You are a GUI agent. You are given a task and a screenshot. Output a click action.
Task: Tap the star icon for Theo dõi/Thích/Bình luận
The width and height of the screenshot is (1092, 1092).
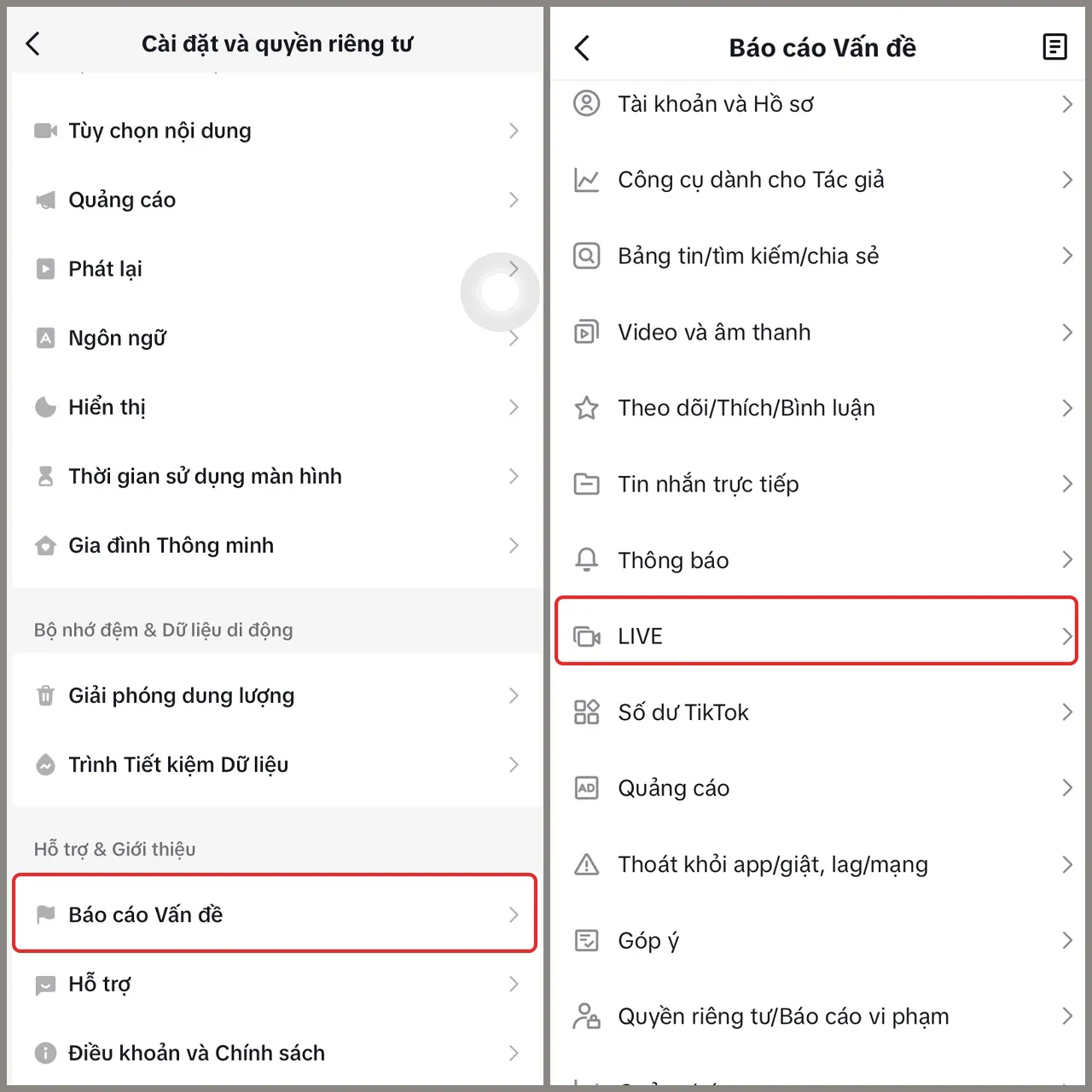point(587,408)
